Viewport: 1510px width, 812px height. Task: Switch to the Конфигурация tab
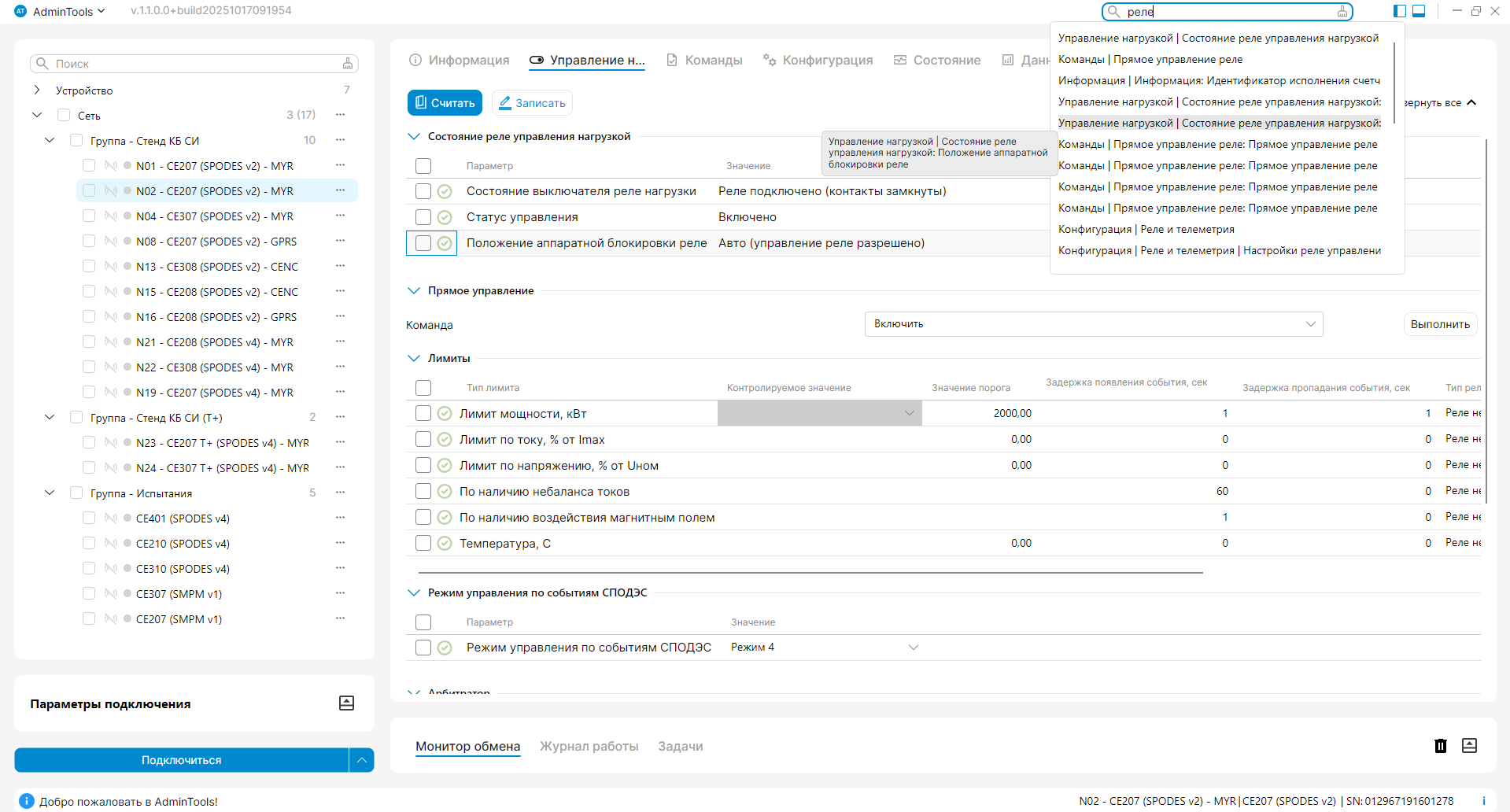click(818, 61)
